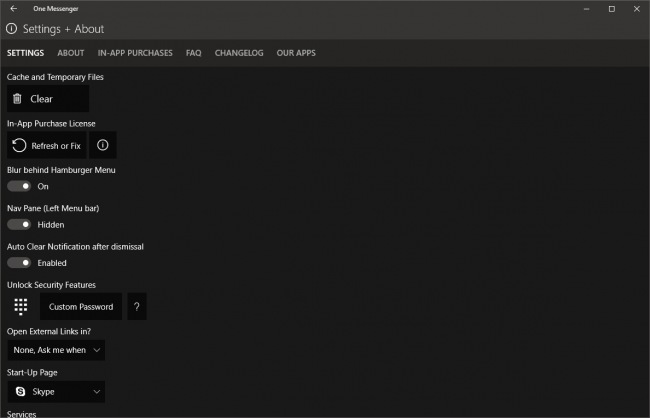Screen dimensions: 650x418
Task: Go back using the arrow icon
Action: pyautogui.click(x=14, y=8)
